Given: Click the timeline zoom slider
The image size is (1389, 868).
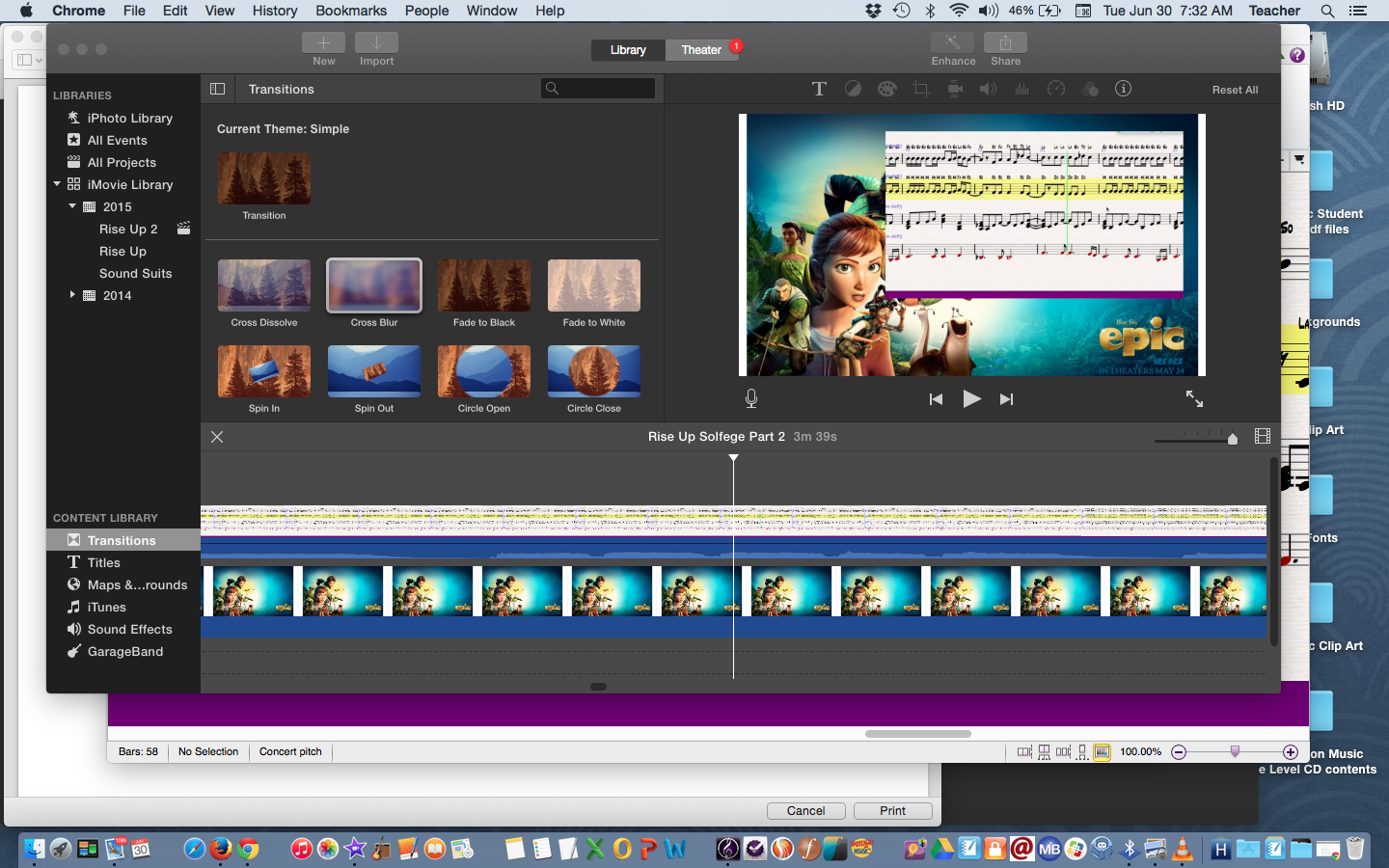Looking at the screenshot, I should (x=1232, y=439).
